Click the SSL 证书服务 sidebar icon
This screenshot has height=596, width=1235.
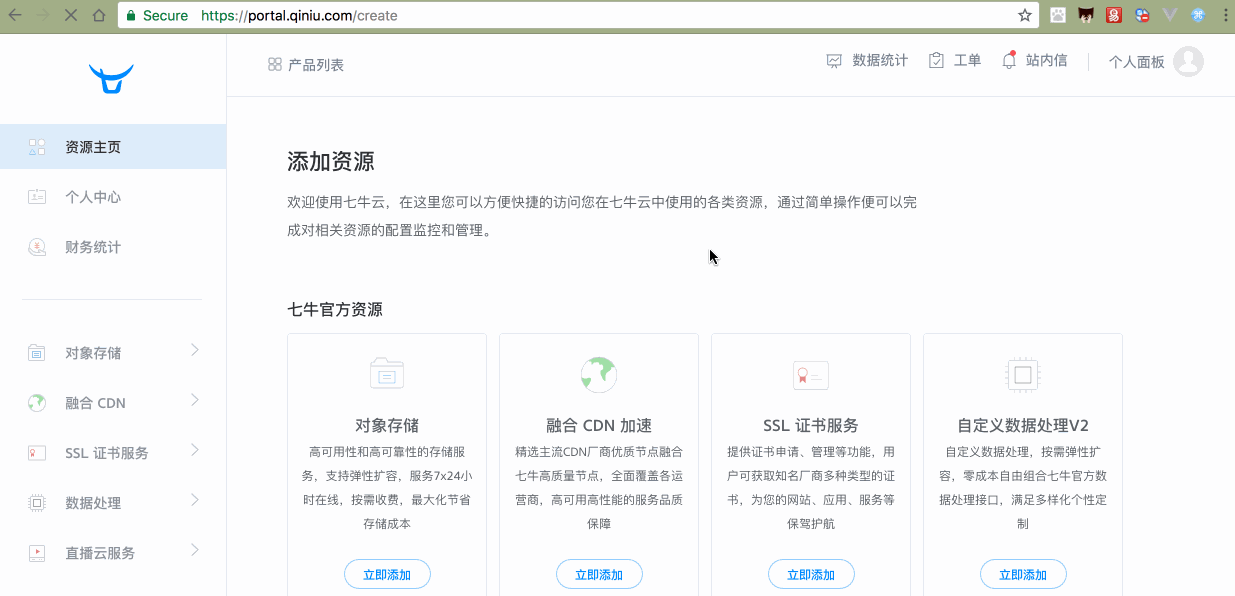tap(37, 453)
